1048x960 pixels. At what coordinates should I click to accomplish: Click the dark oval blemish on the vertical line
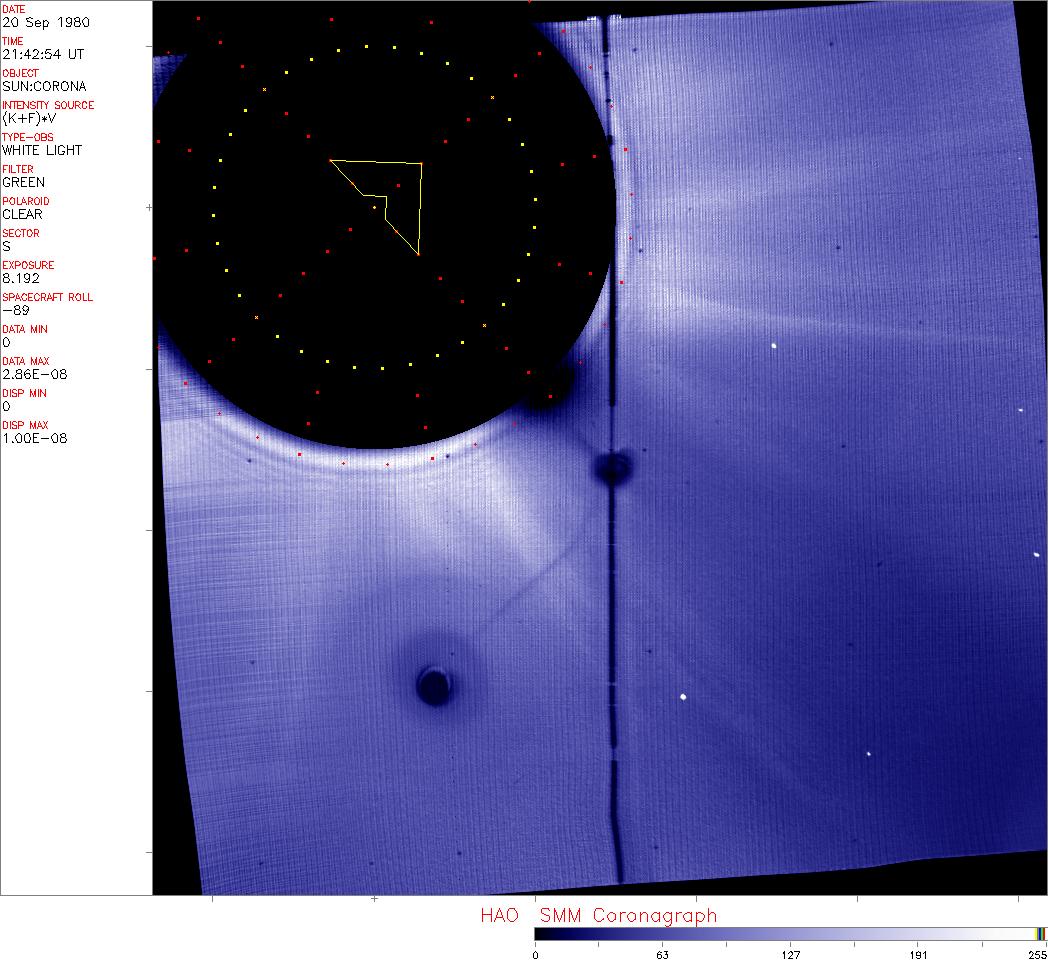coord(612,467)
